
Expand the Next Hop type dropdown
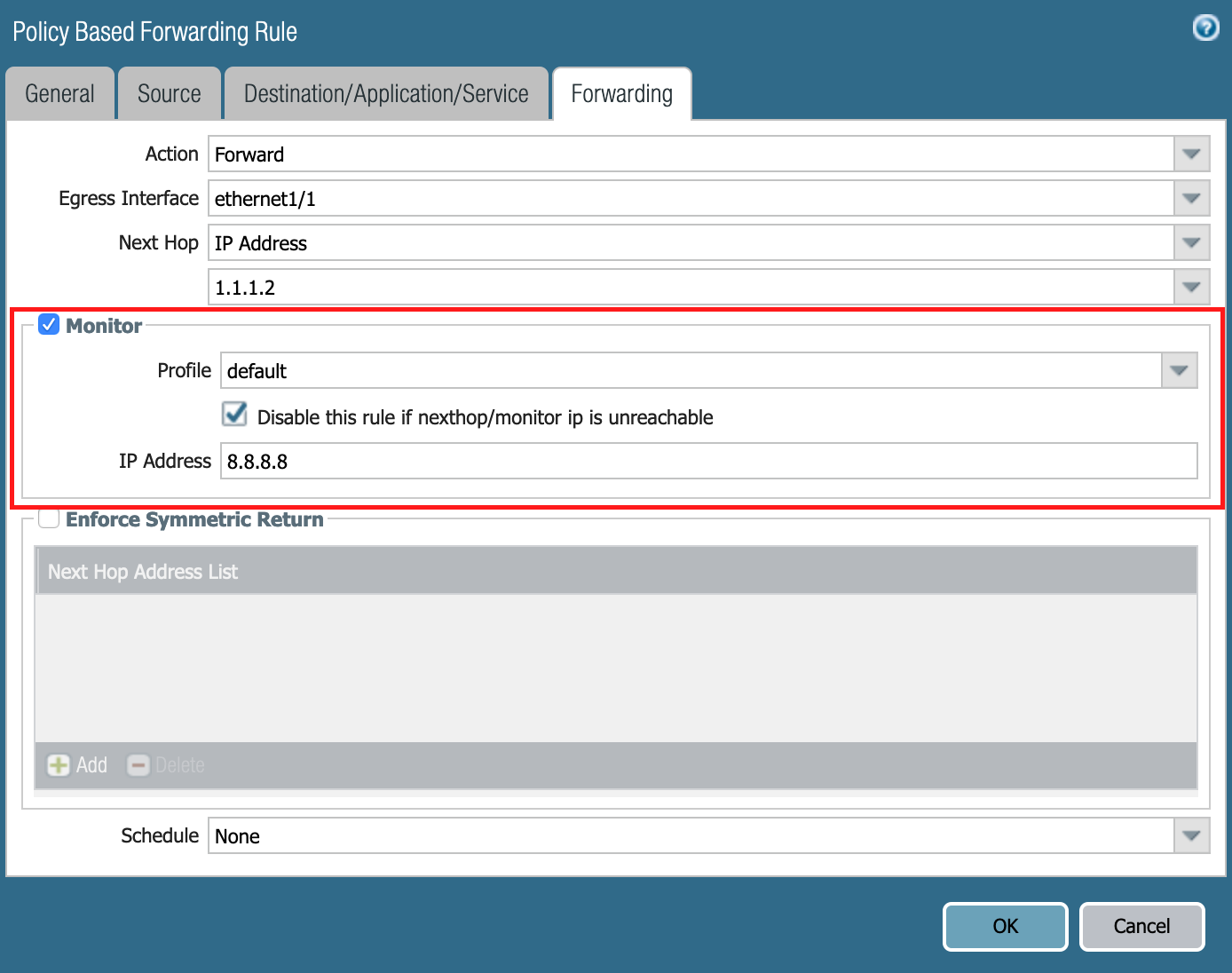(1191, 242)
